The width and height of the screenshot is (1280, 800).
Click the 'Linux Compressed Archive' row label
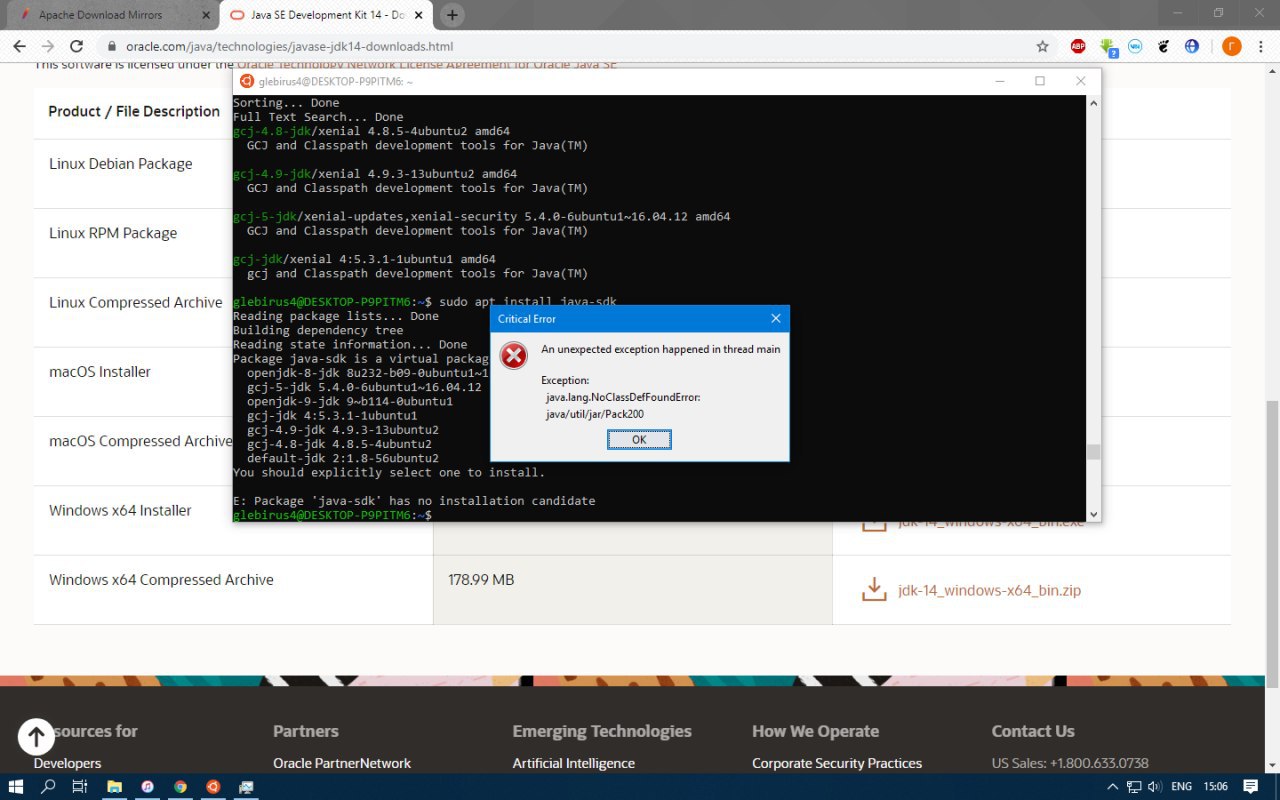point(136,302)
